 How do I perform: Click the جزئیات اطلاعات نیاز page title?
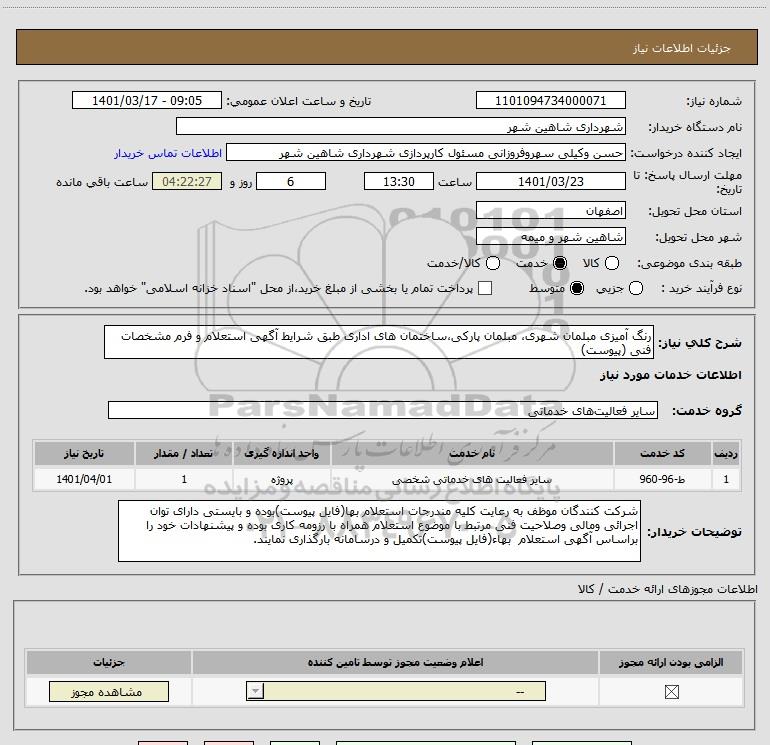click(x=681, y=48)
